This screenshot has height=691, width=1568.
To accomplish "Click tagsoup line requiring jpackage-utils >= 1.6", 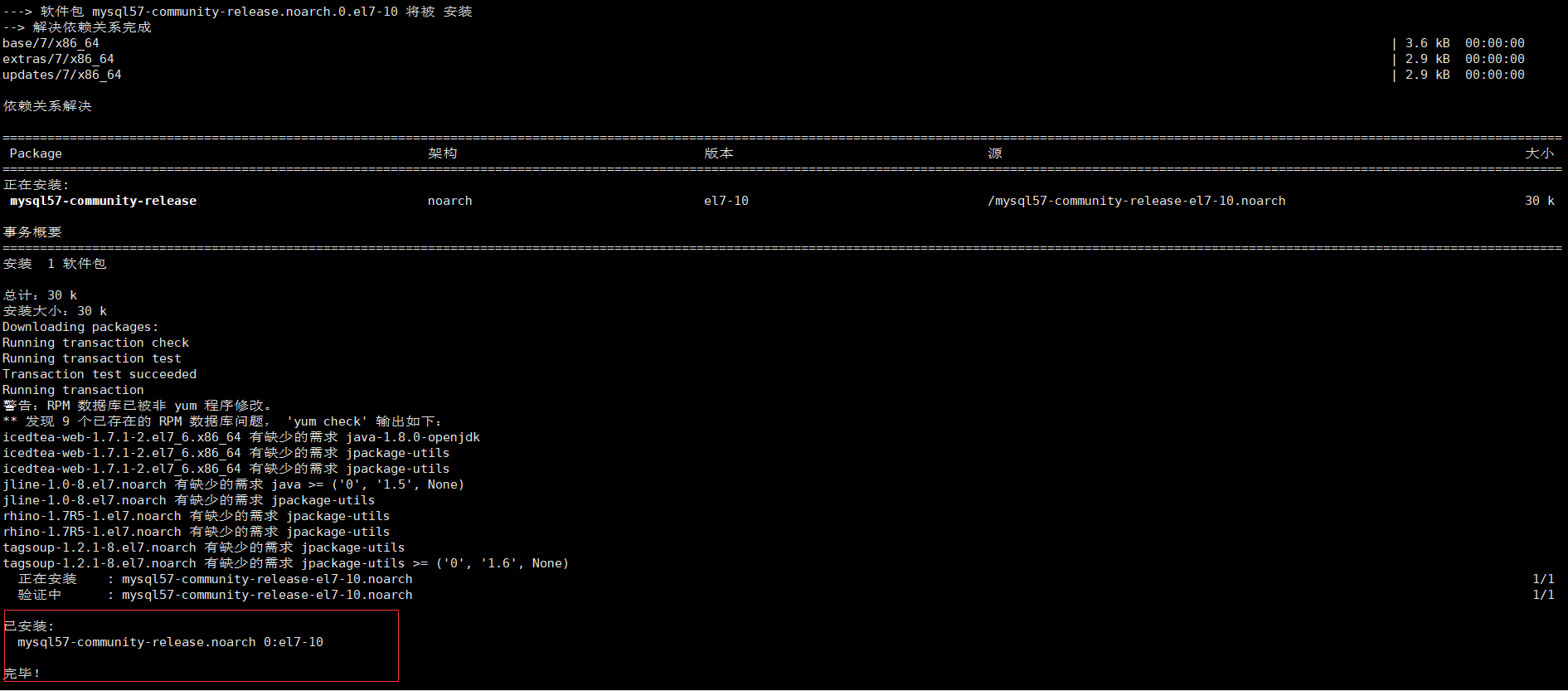I will pos(286,563).
